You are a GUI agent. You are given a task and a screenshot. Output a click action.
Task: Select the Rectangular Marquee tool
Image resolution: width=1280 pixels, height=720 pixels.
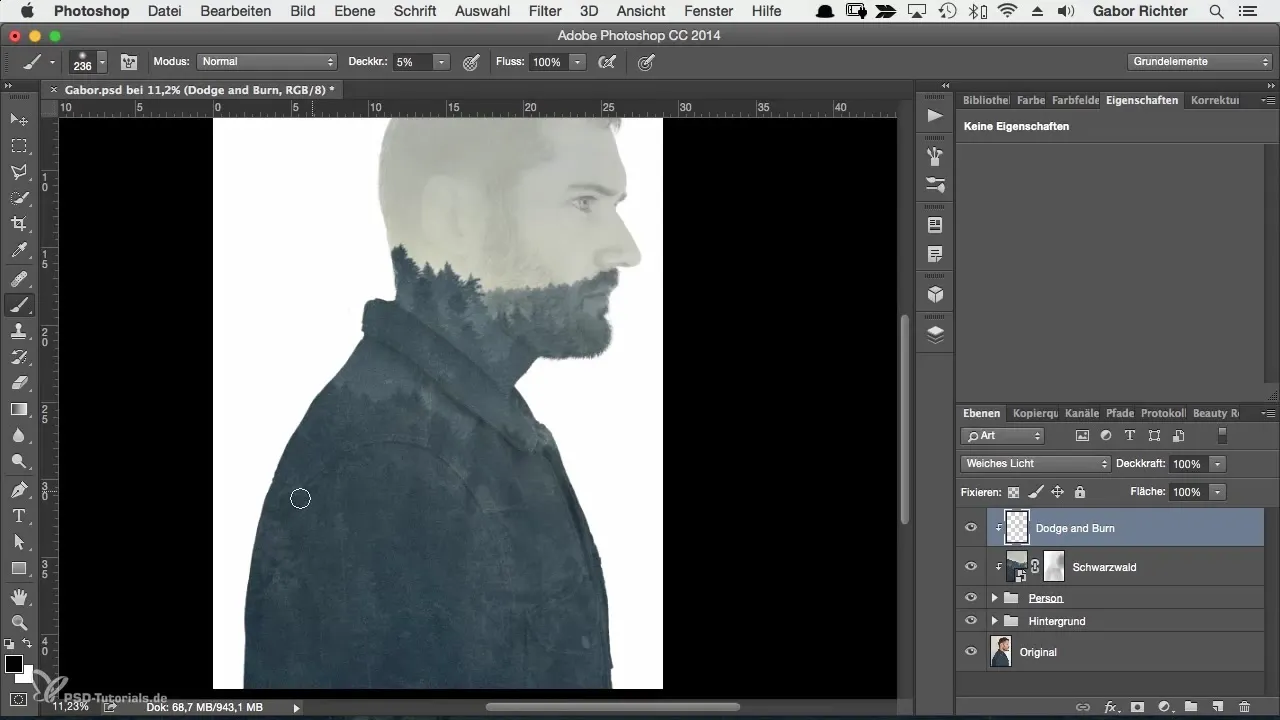tap(19, 146)
